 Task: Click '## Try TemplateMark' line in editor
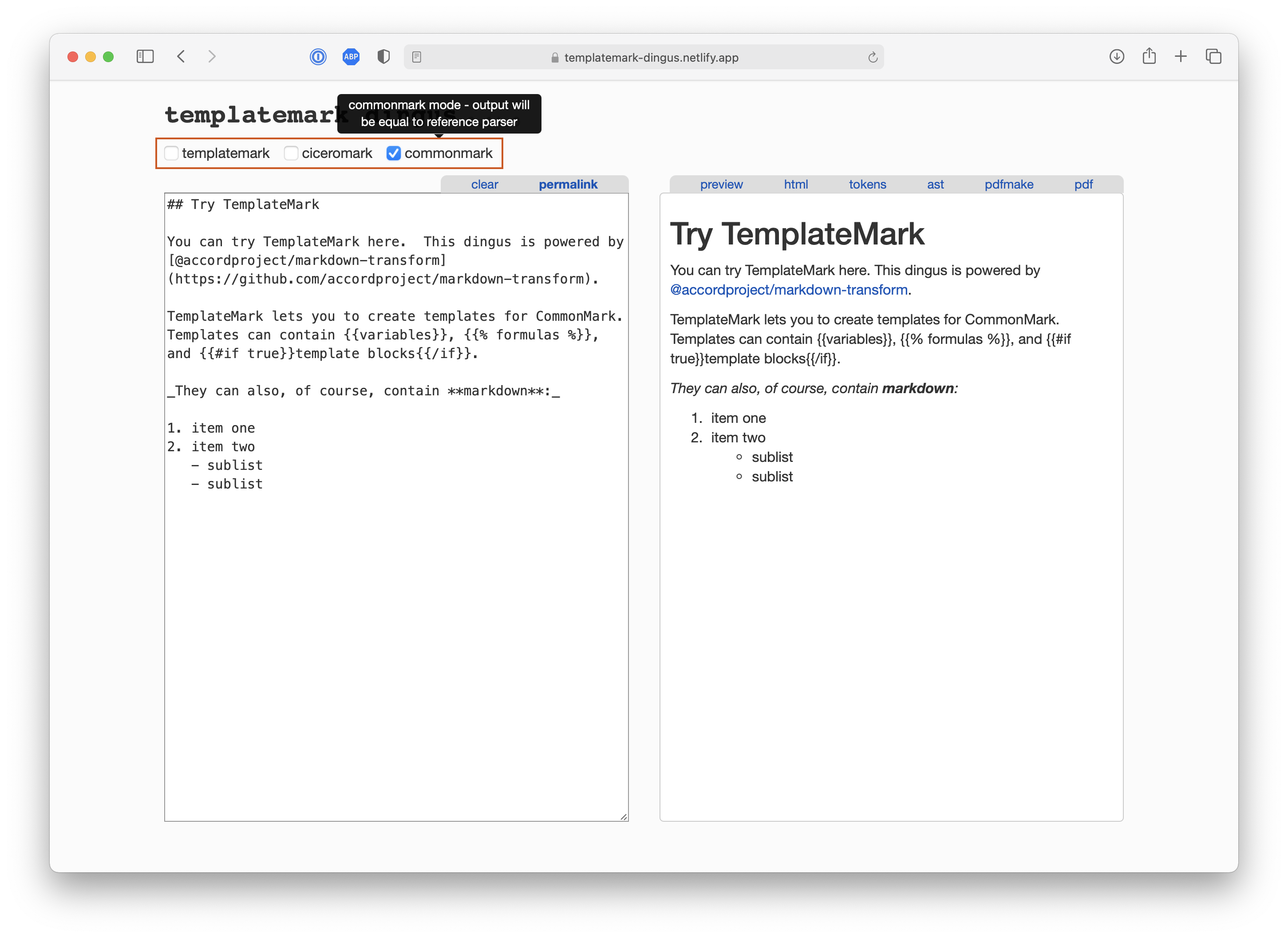click(x=243, y=205)
